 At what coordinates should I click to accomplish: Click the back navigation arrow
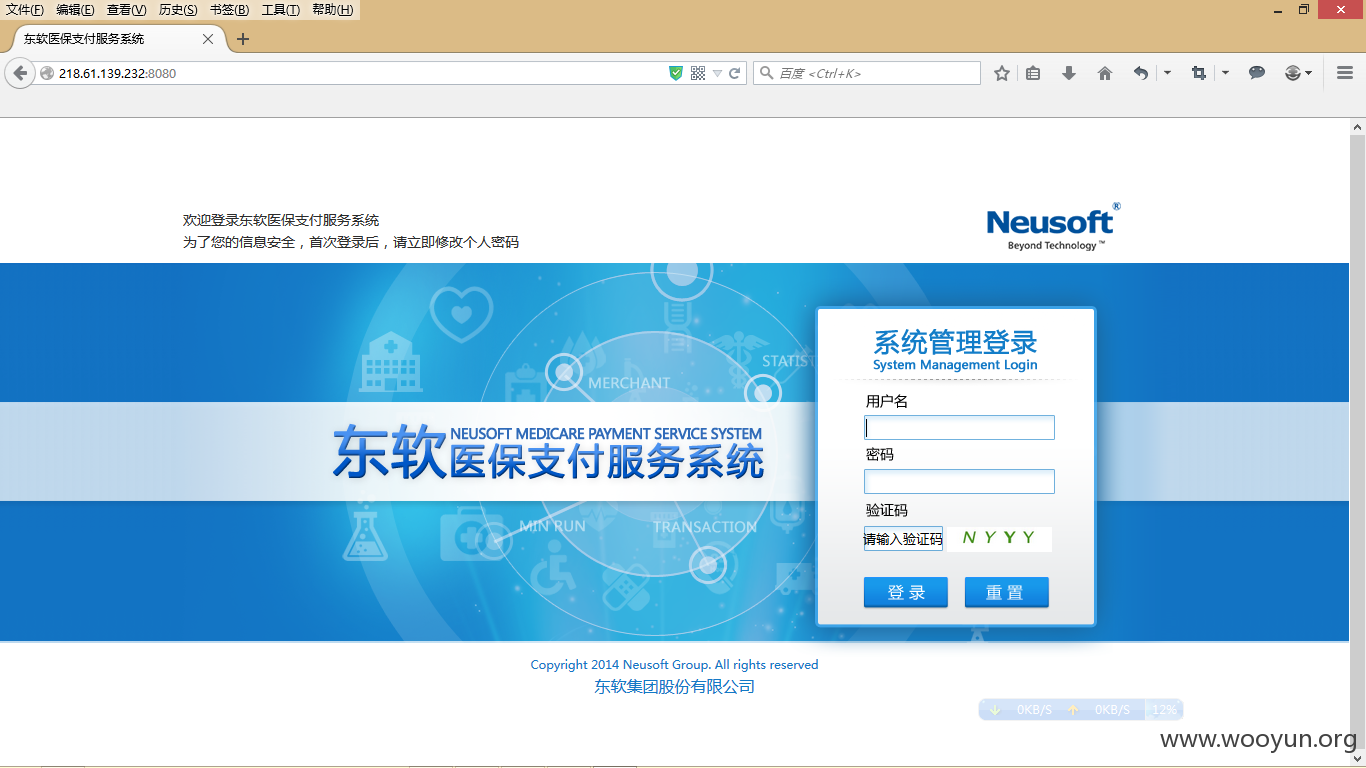click(20, 73)
